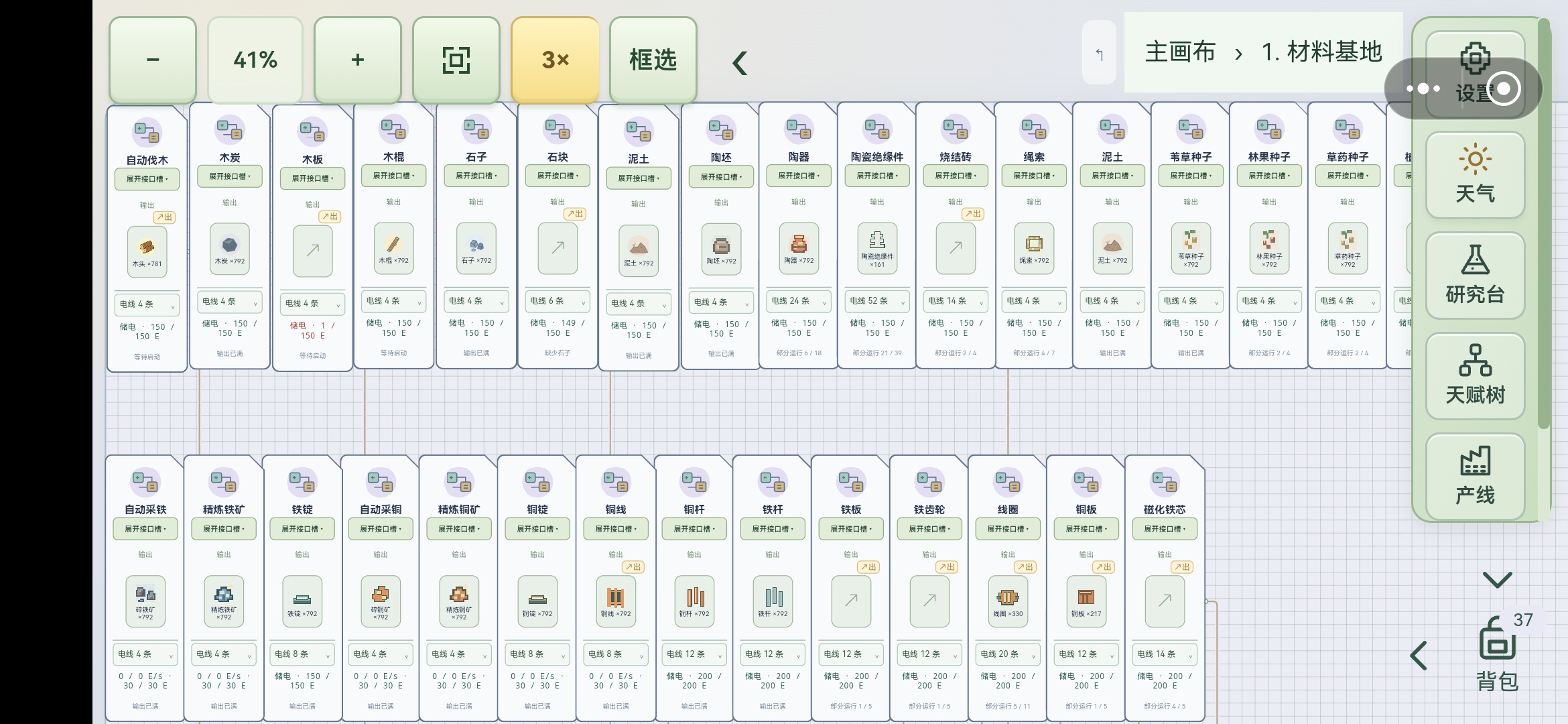Open 电线 20 条 dropdown on 线圈
Screen dimensions: 1568x724
click(1008, 654)
